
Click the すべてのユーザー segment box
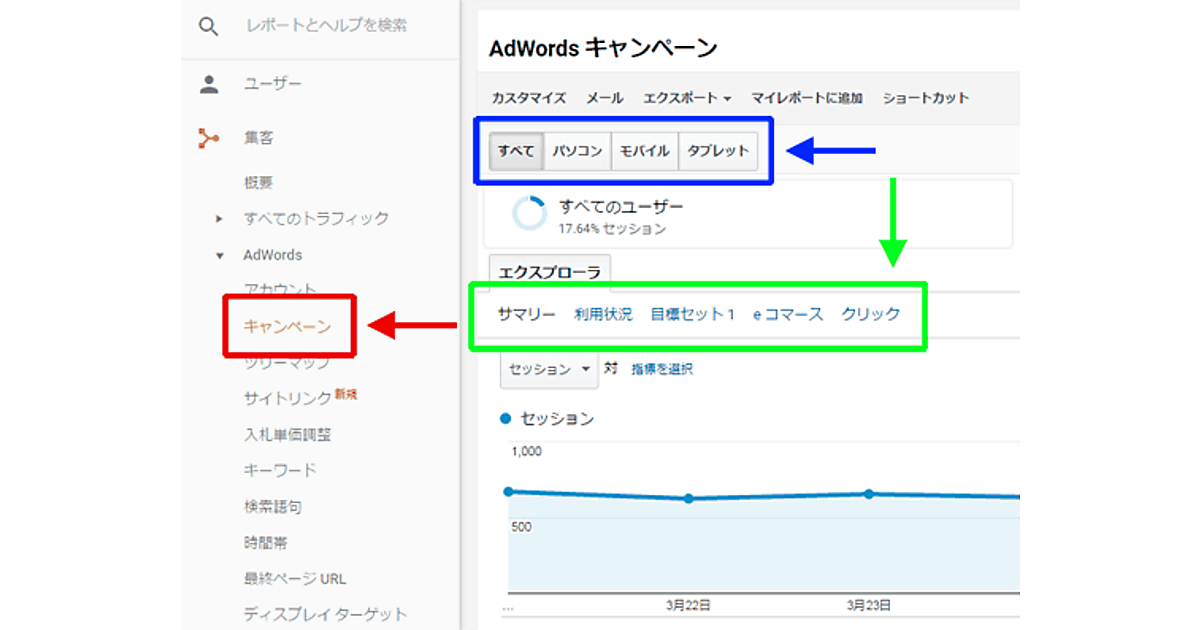coord(748,214)
